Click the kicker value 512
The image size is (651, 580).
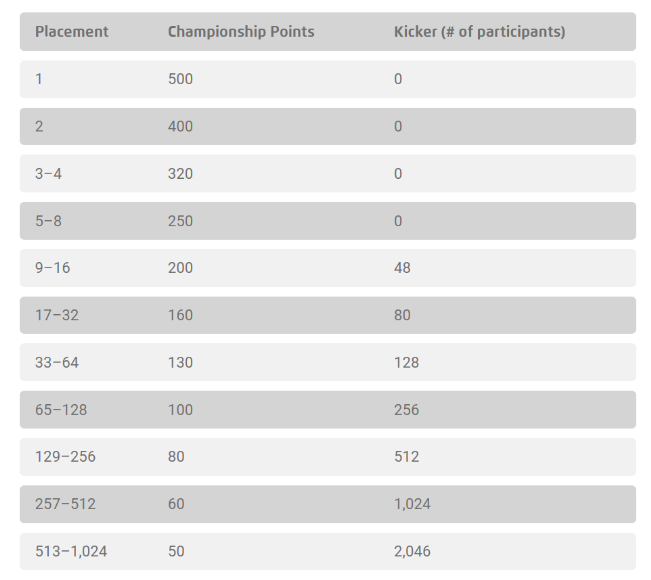pyautogui.click(x=406, y=457)
